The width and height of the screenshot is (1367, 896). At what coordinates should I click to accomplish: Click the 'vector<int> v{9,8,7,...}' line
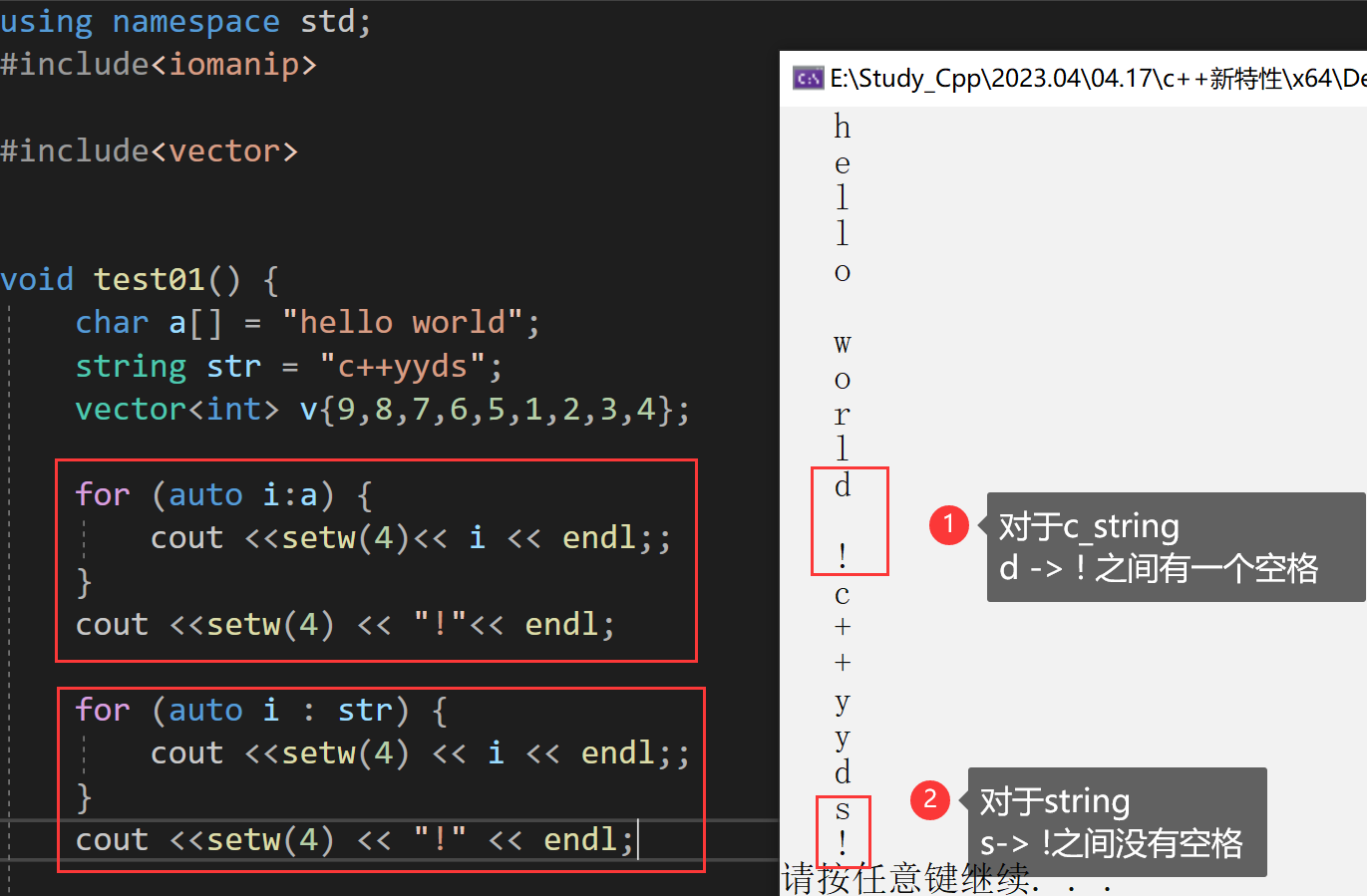tap(383, 410)
